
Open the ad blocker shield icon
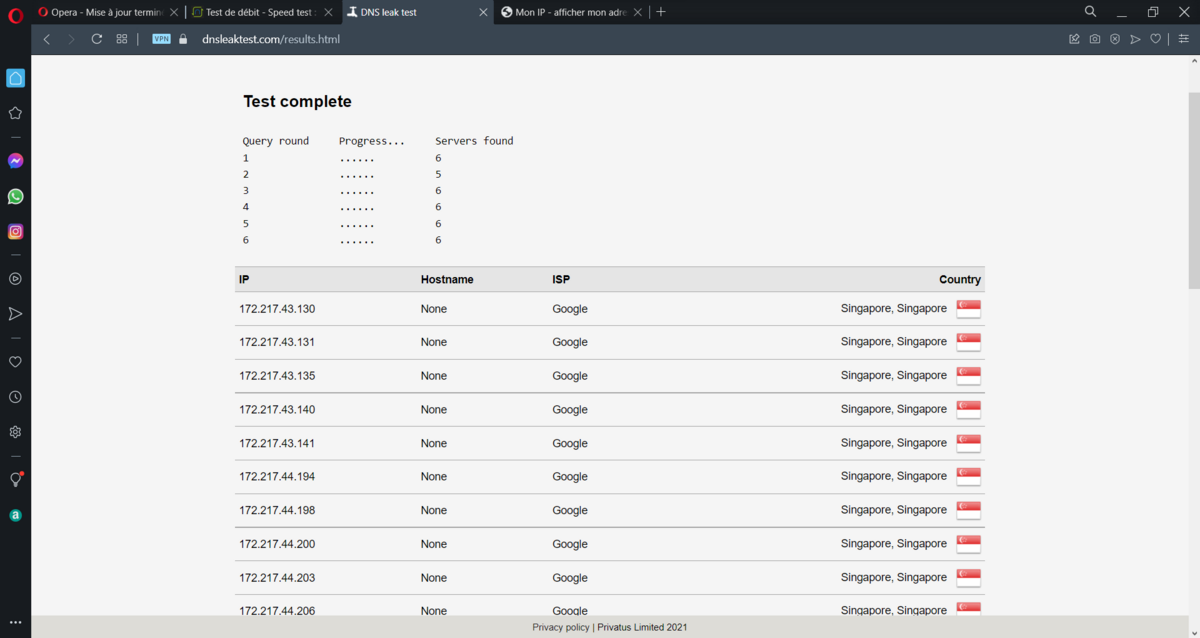point(1115,39)
